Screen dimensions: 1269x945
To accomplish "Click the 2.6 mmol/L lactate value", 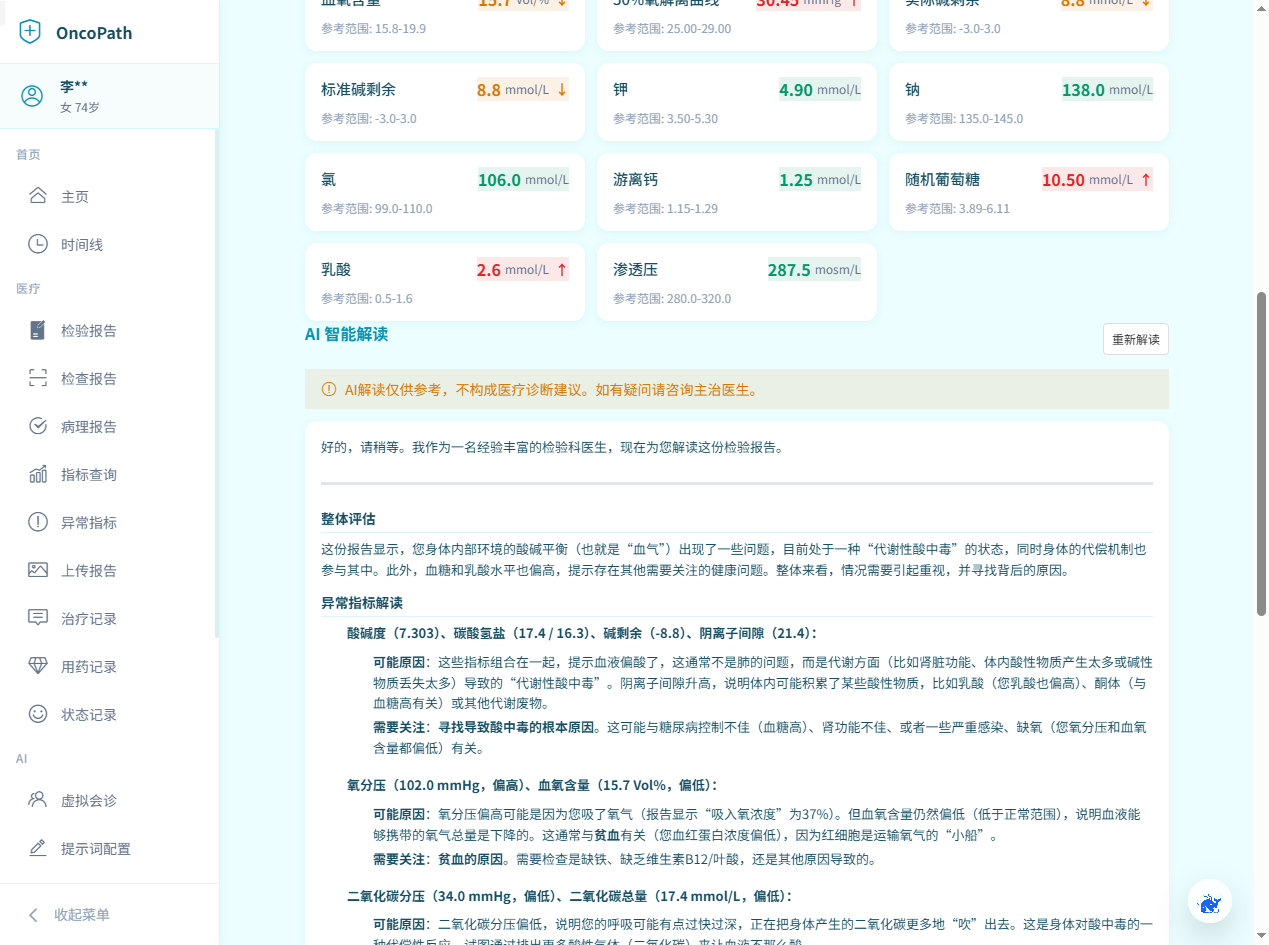I will [522, 270].
